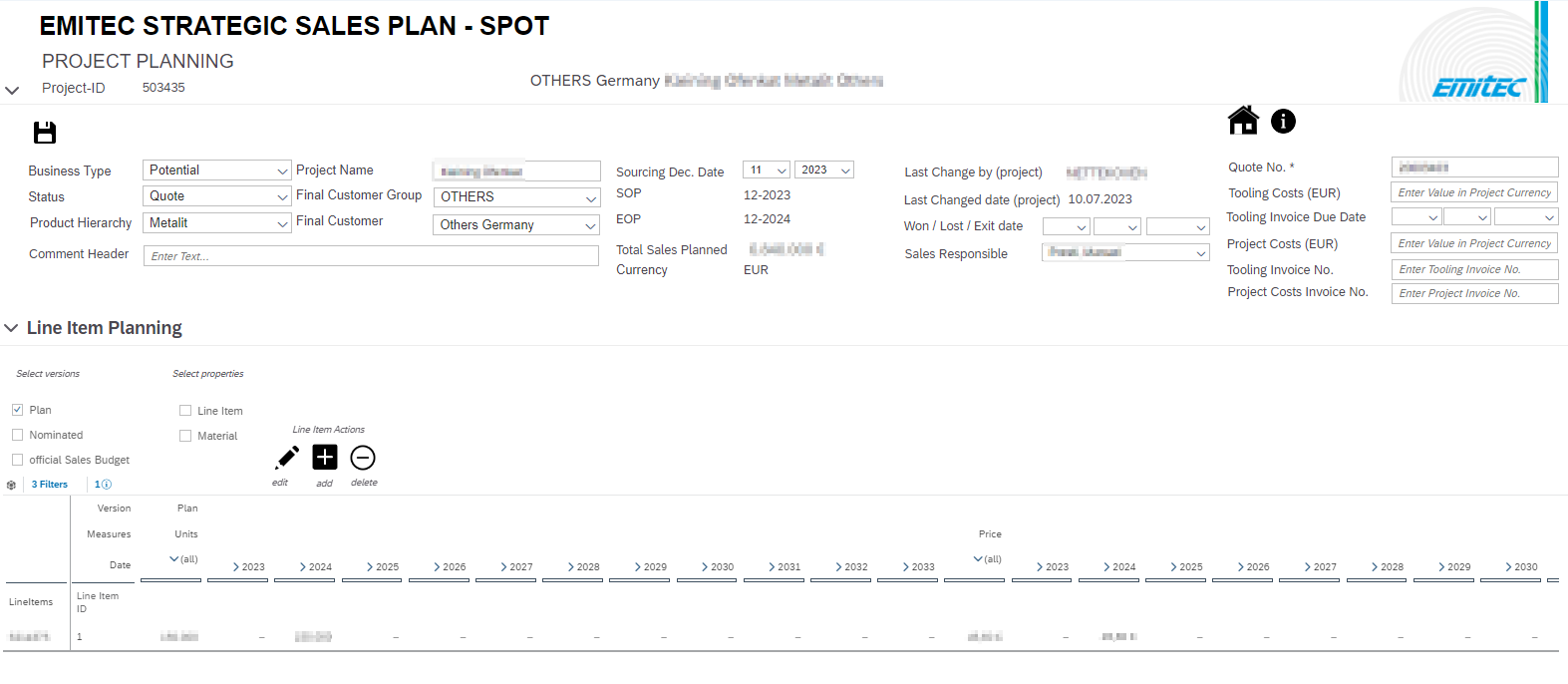Click the save floppy disk icon
The image size is (1568, 684).
coord(45,133)
